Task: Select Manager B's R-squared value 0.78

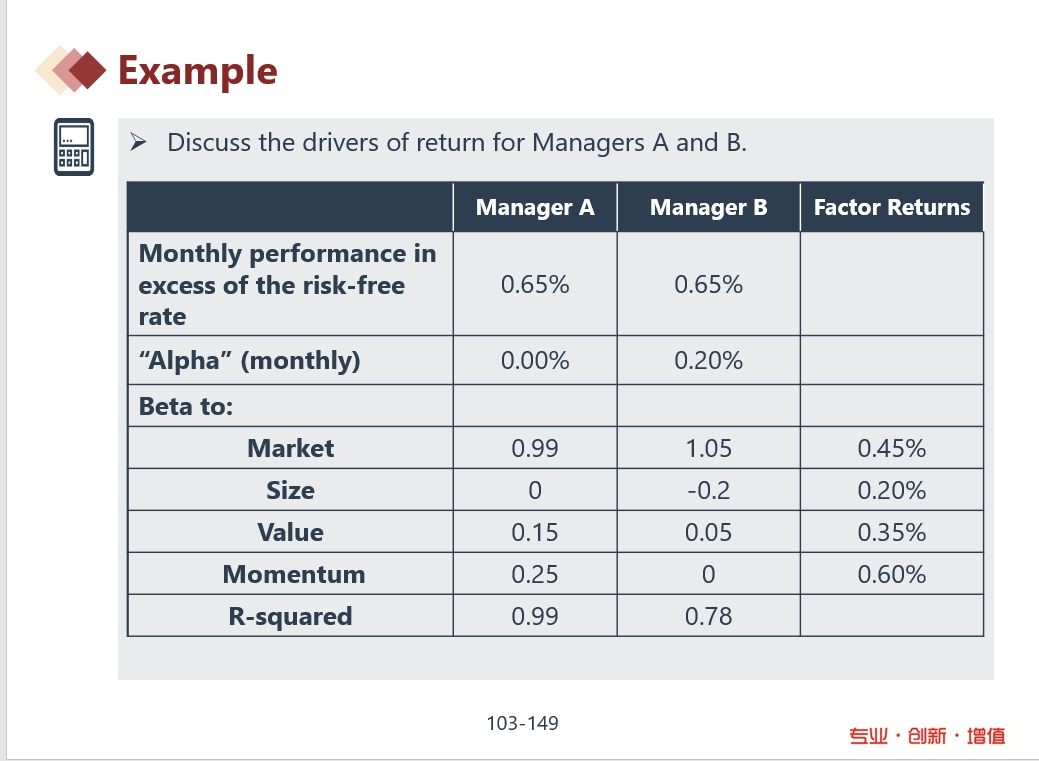Action: pos(708,616)
